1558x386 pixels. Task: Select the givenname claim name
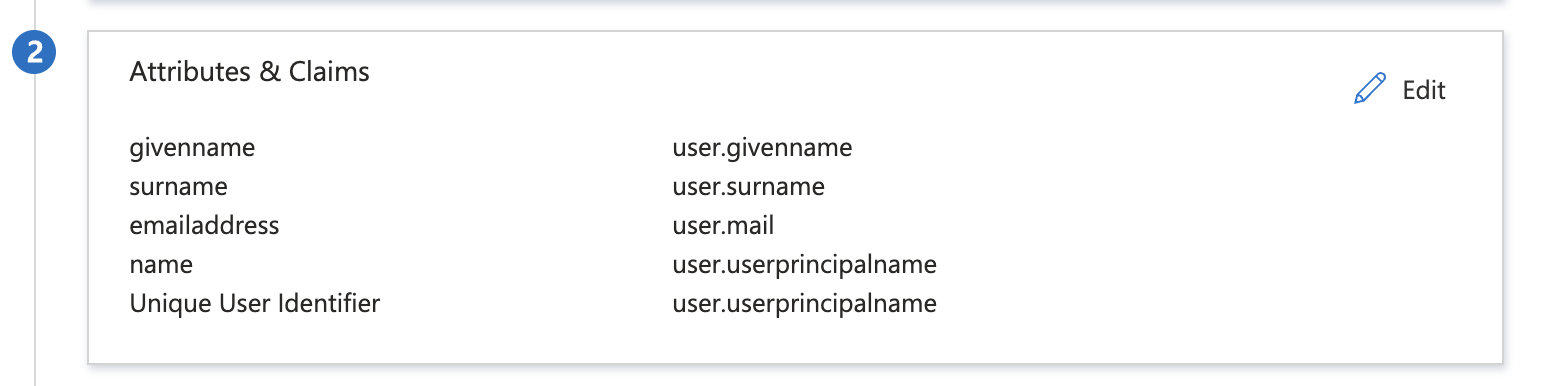pos(192,148)
